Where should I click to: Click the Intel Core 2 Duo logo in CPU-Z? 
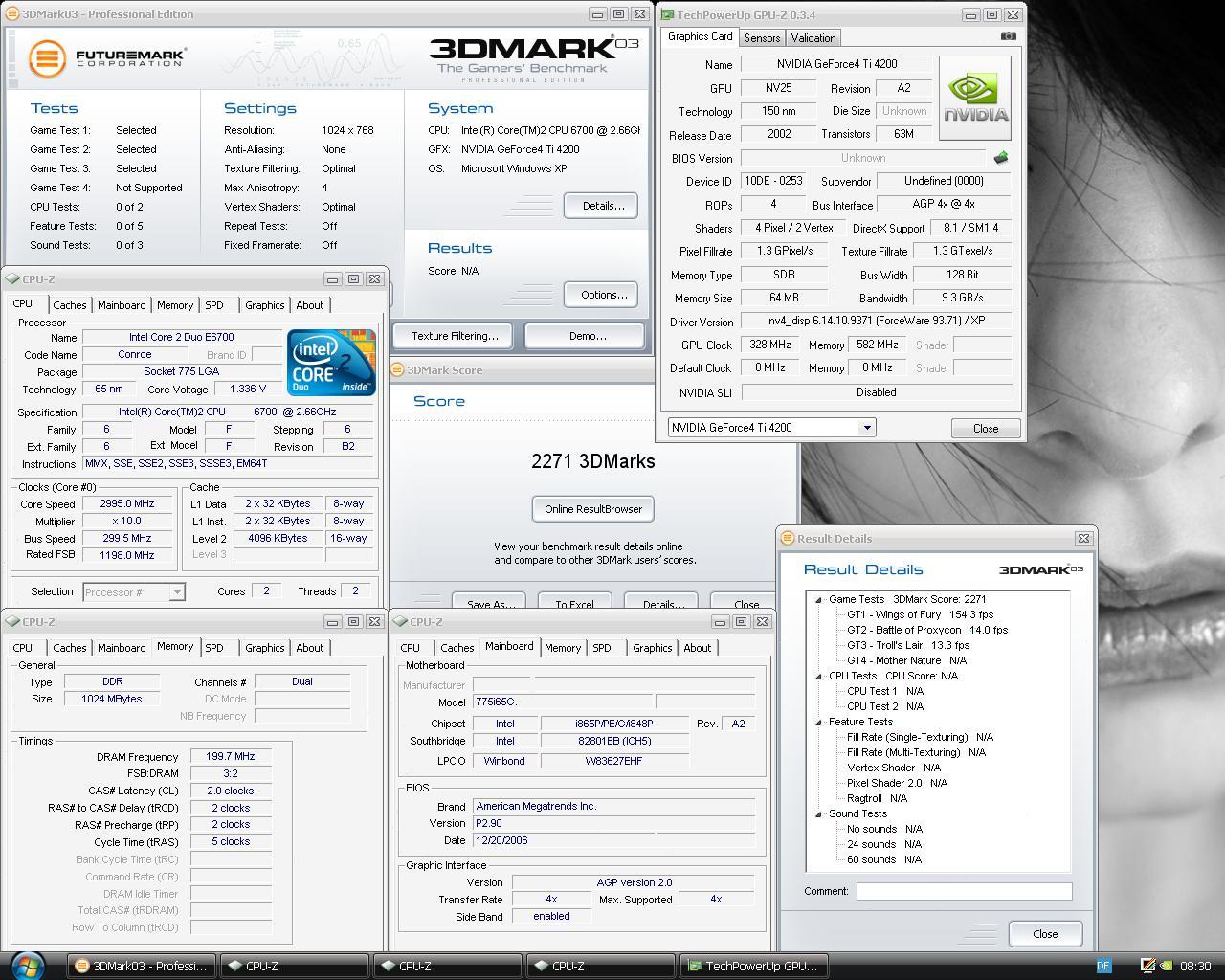tap(331, 362)
